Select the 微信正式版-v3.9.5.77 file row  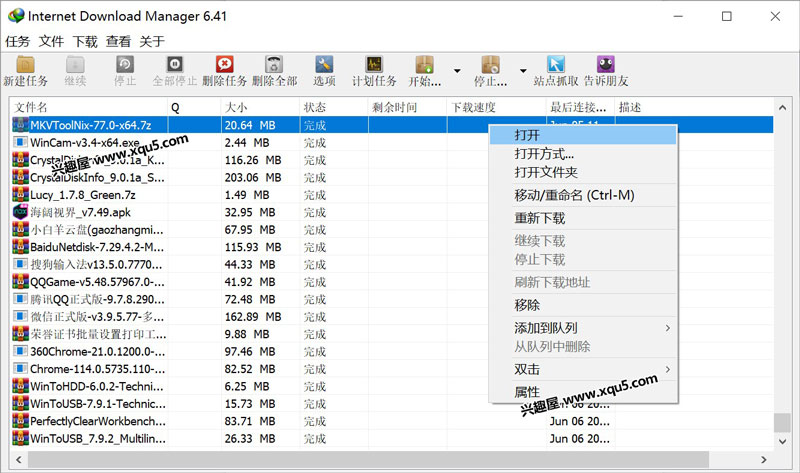coord(391,316)
